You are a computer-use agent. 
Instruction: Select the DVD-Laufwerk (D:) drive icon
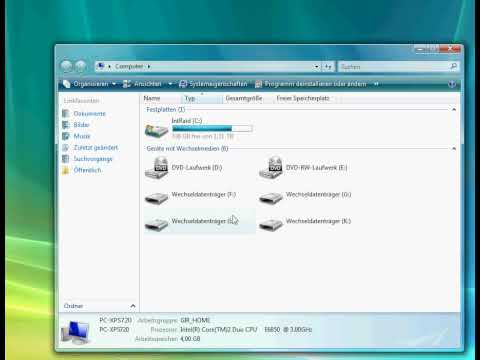point(156,168)
